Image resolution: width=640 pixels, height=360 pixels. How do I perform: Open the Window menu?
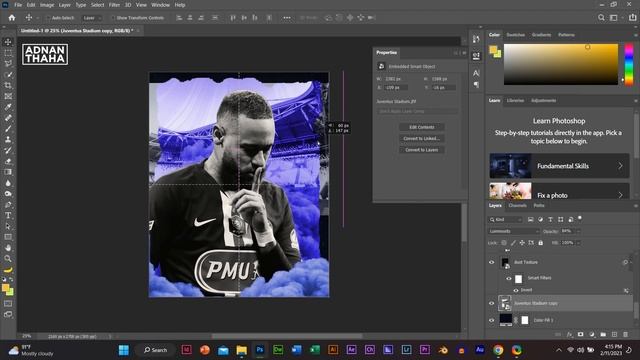coord(160,5)
